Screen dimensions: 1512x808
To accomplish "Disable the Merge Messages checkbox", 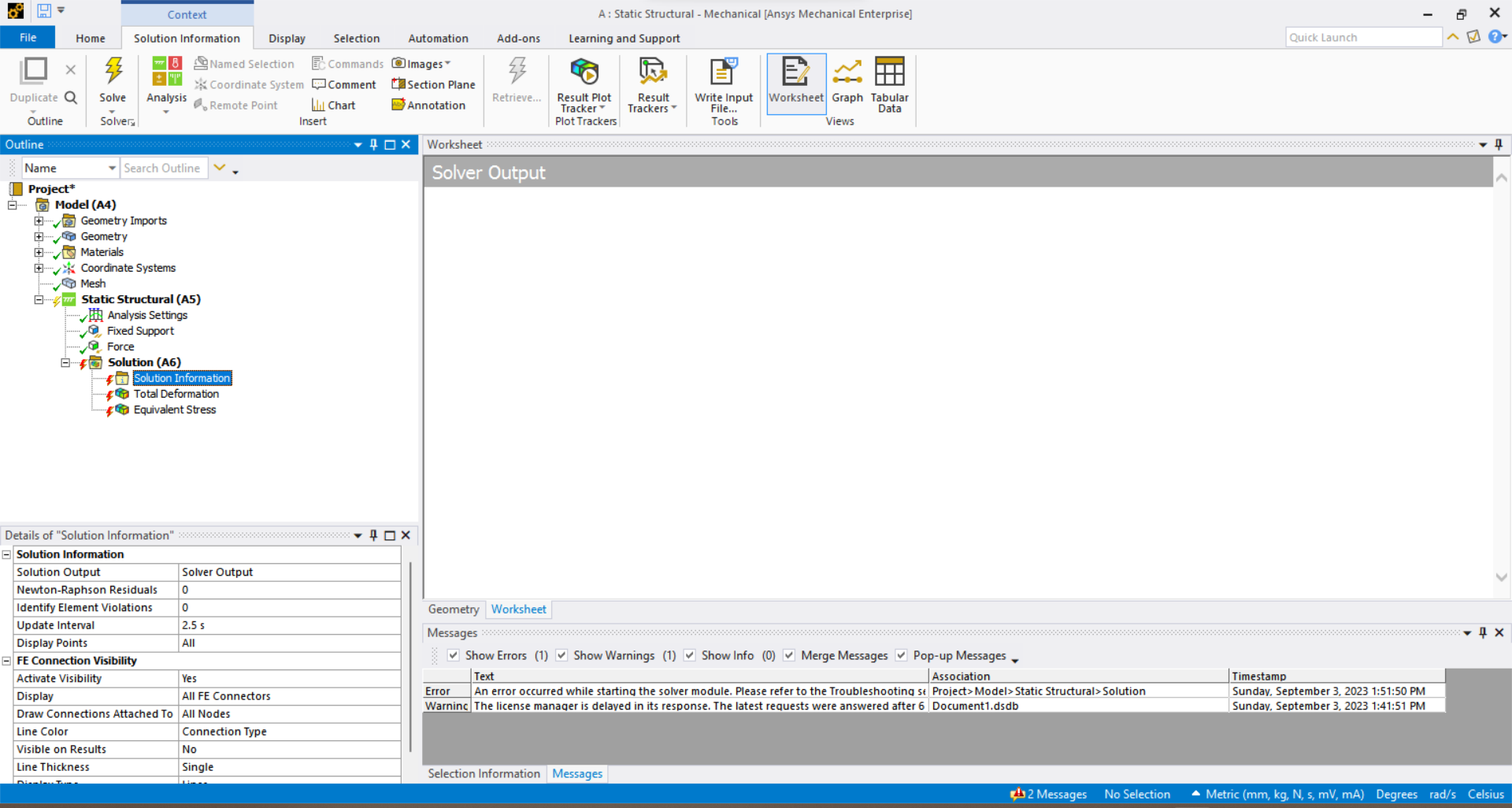I will pyautogui.click(x=789, y=655).
